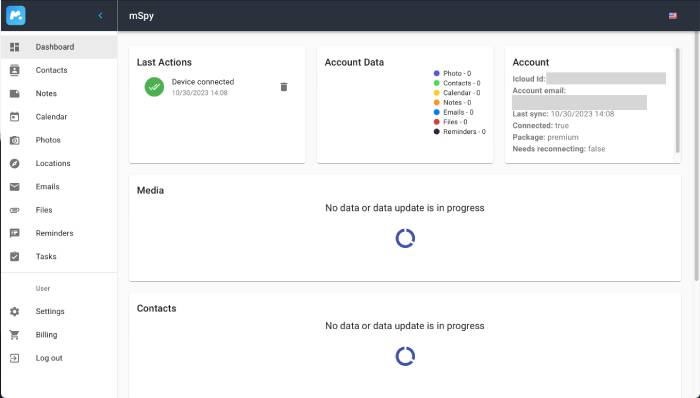Click the Media loading spinner
The image size is (700, 398).
click(x=405, y=238)
